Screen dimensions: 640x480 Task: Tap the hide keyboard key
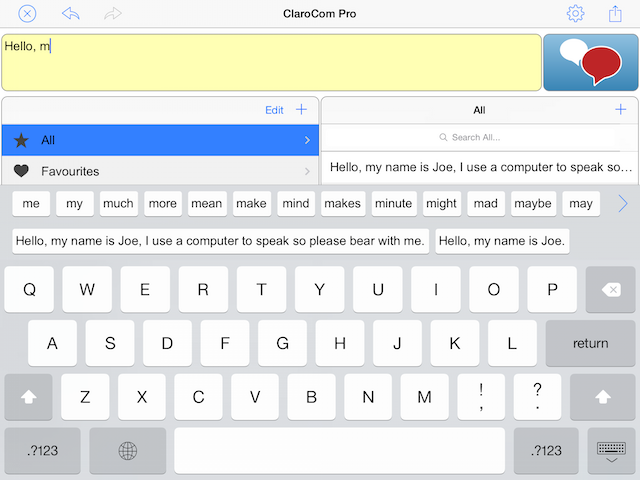(611, 451)
